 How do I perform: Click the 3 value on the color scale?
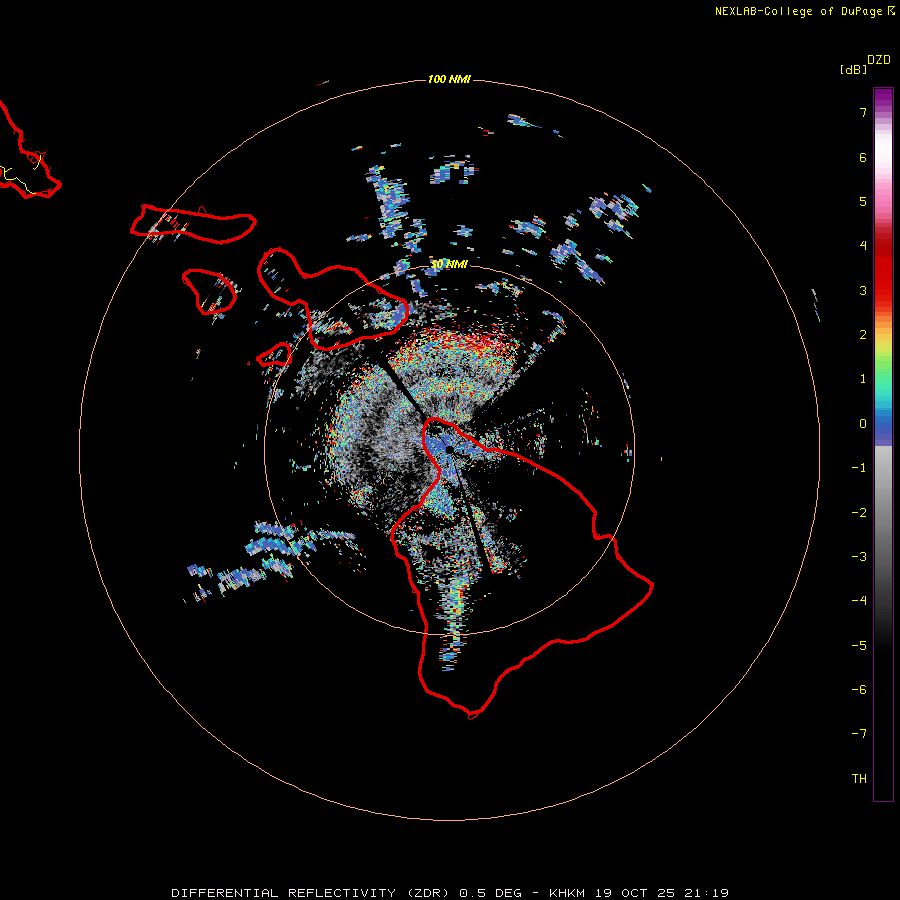863,290
